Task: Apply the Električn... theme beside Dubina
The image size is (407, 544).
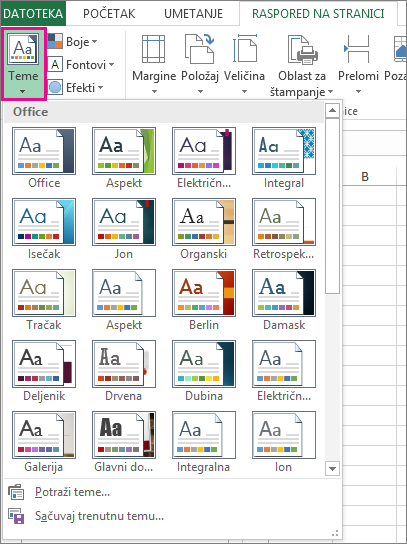Action: point(284,371)
